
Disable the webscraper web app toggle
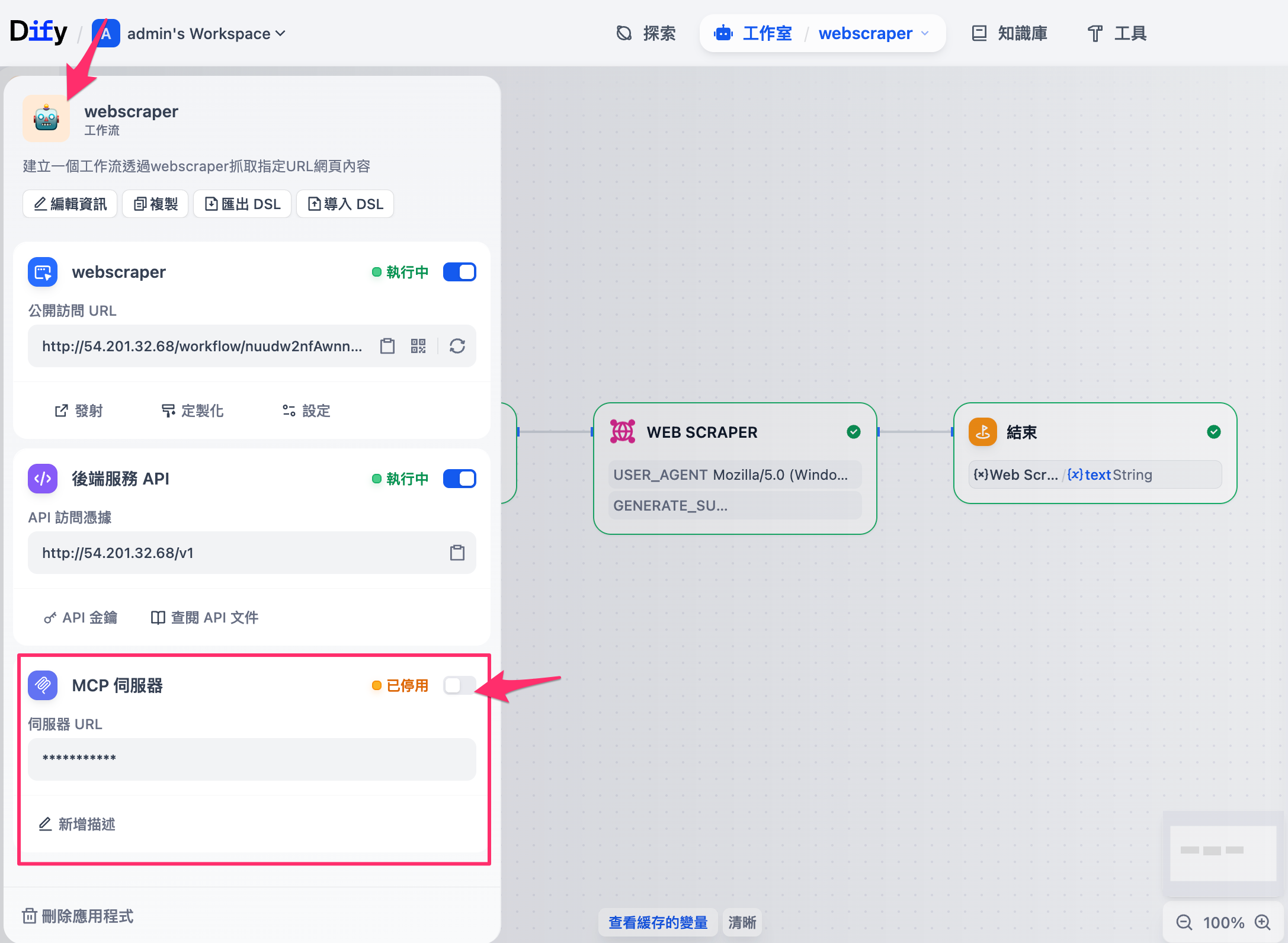pos(459,272)
